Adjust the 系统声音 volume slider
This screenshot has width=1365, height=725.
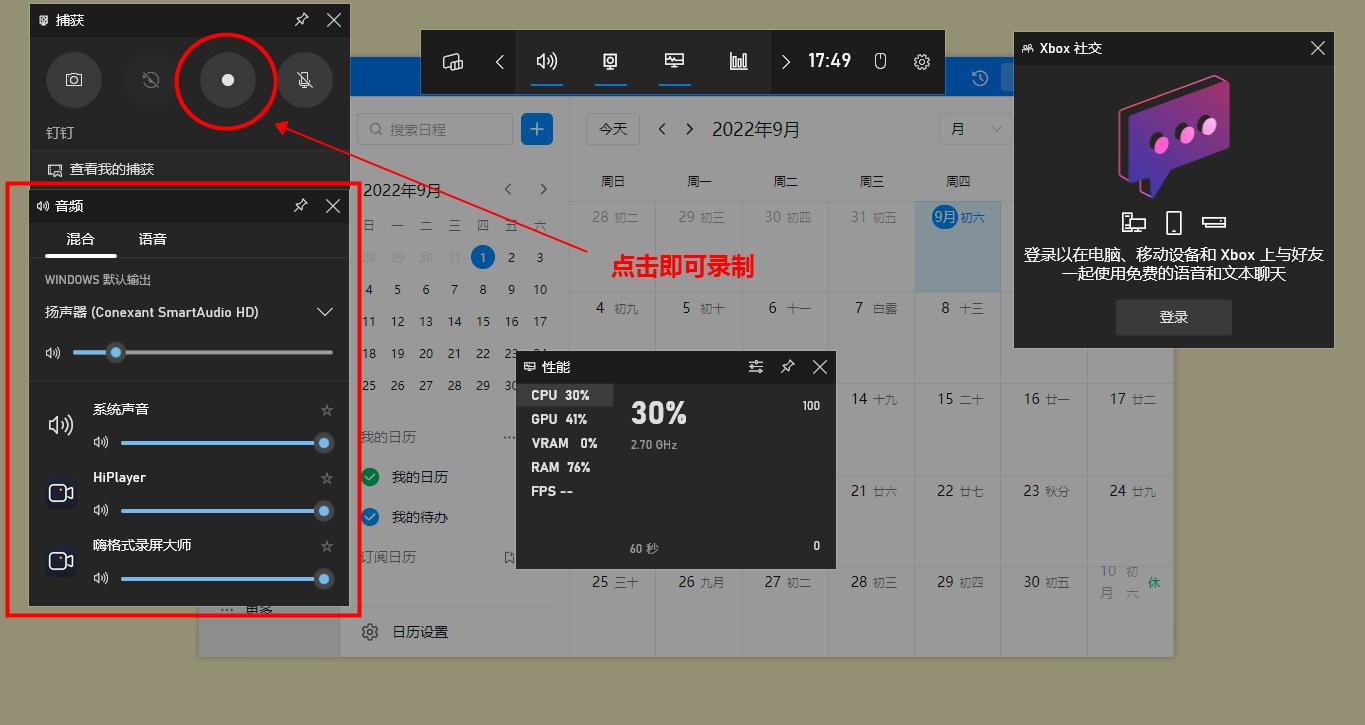point(226,442)
